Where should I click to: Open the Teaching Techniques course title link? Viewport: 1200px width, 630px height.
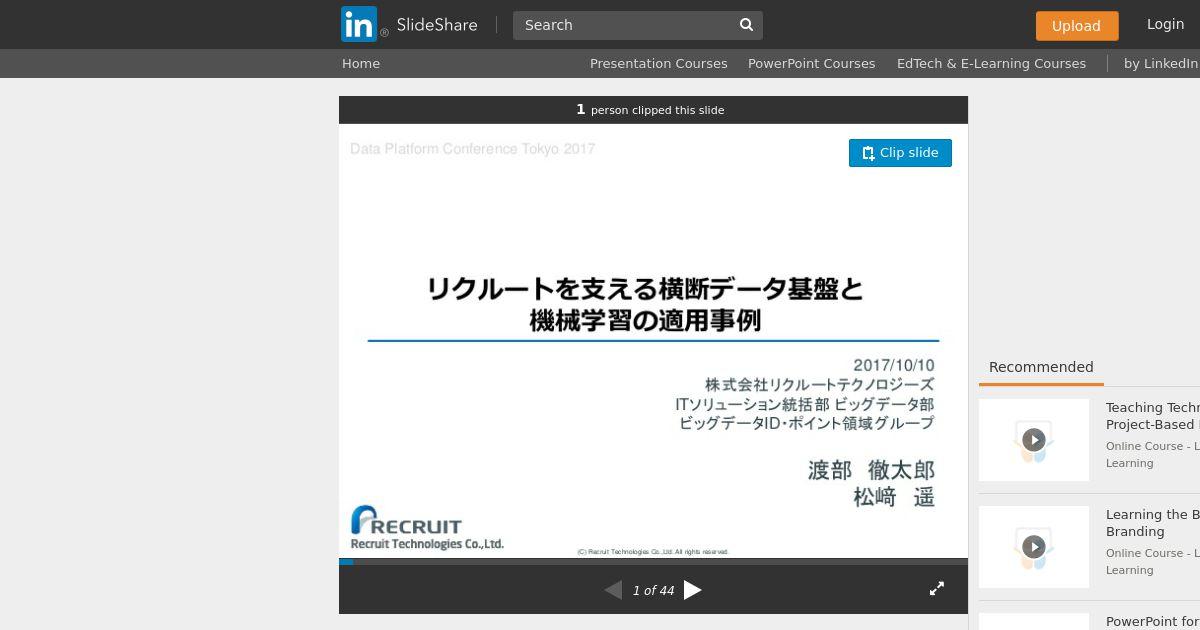tap(1152, 416)
